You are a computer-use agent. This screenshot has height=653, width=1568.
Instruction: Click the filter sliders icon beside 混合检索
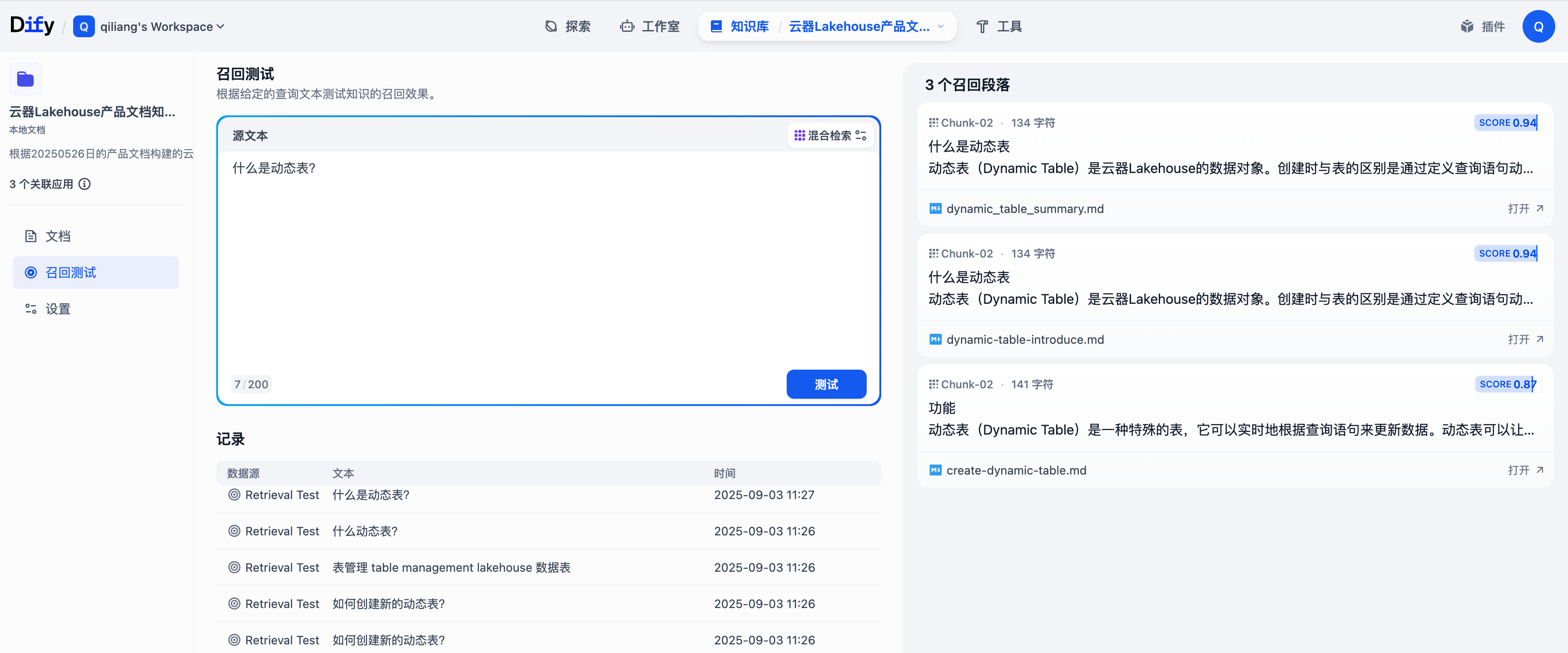point(861,136)
